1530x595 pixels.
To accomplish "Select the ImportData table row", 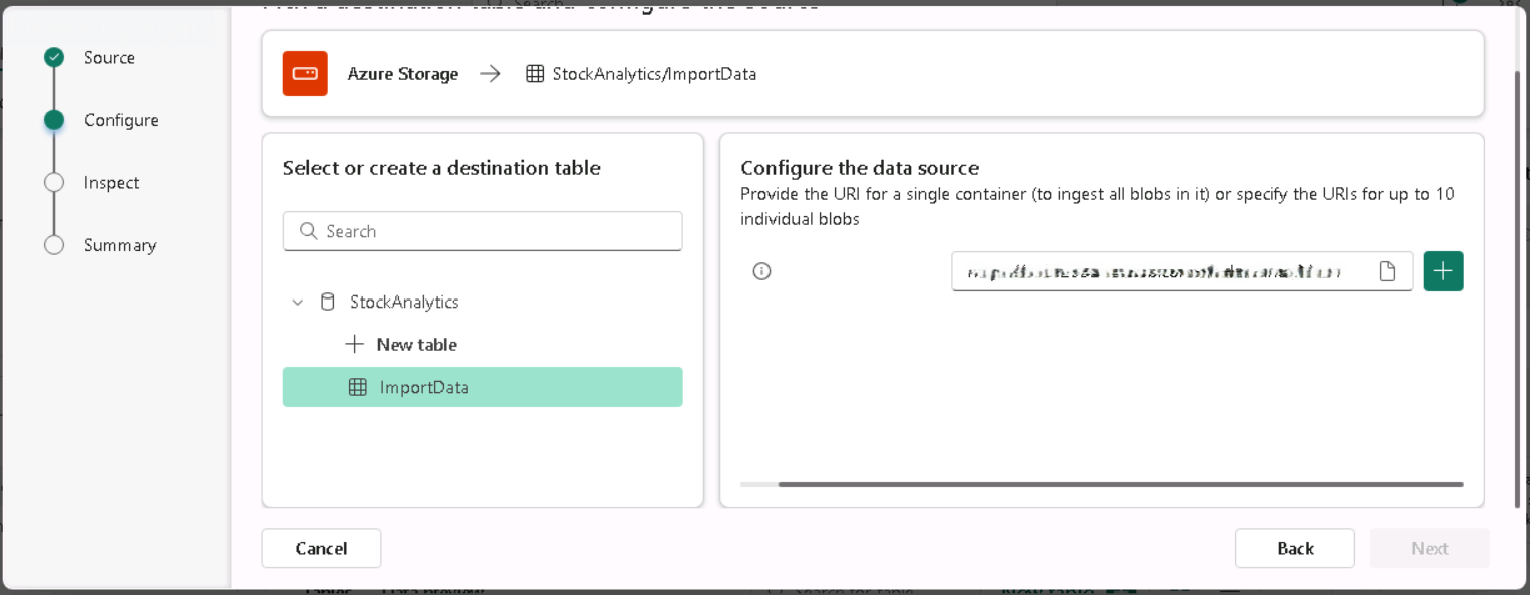I will click(482, 387).
